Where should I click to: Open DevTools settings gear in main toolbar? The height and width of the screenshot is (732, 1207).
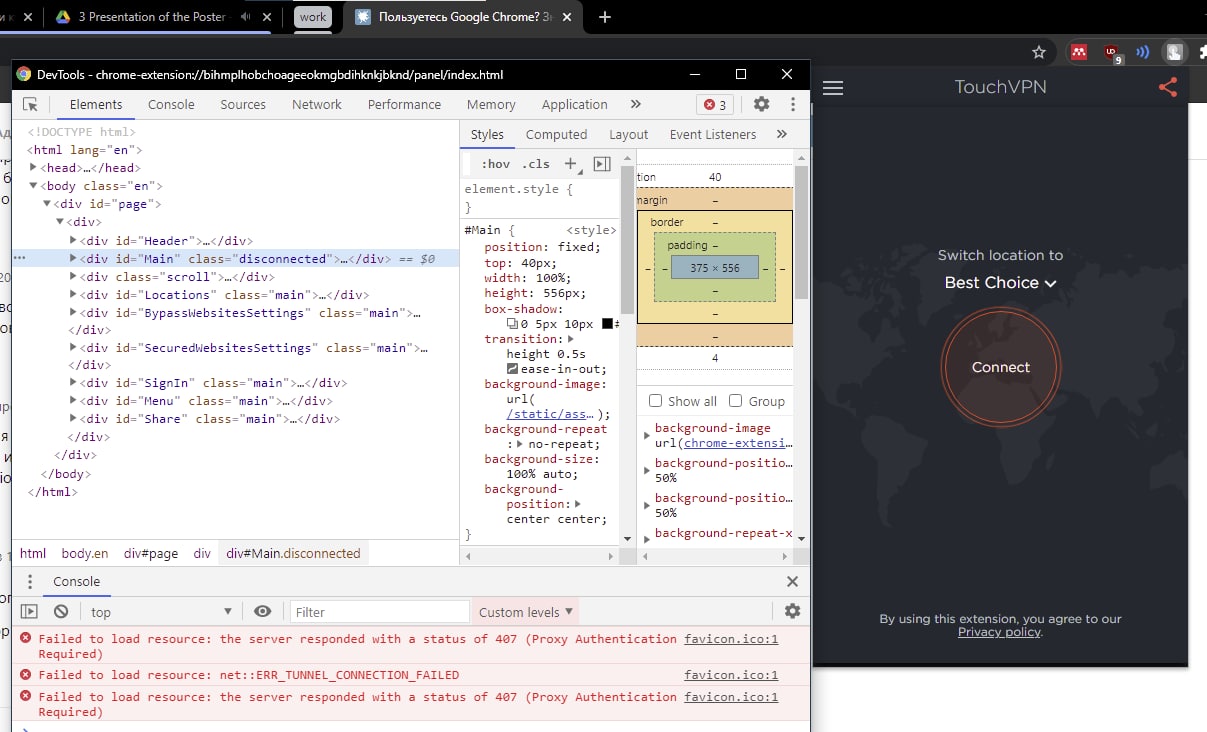(x=761, y=104)
